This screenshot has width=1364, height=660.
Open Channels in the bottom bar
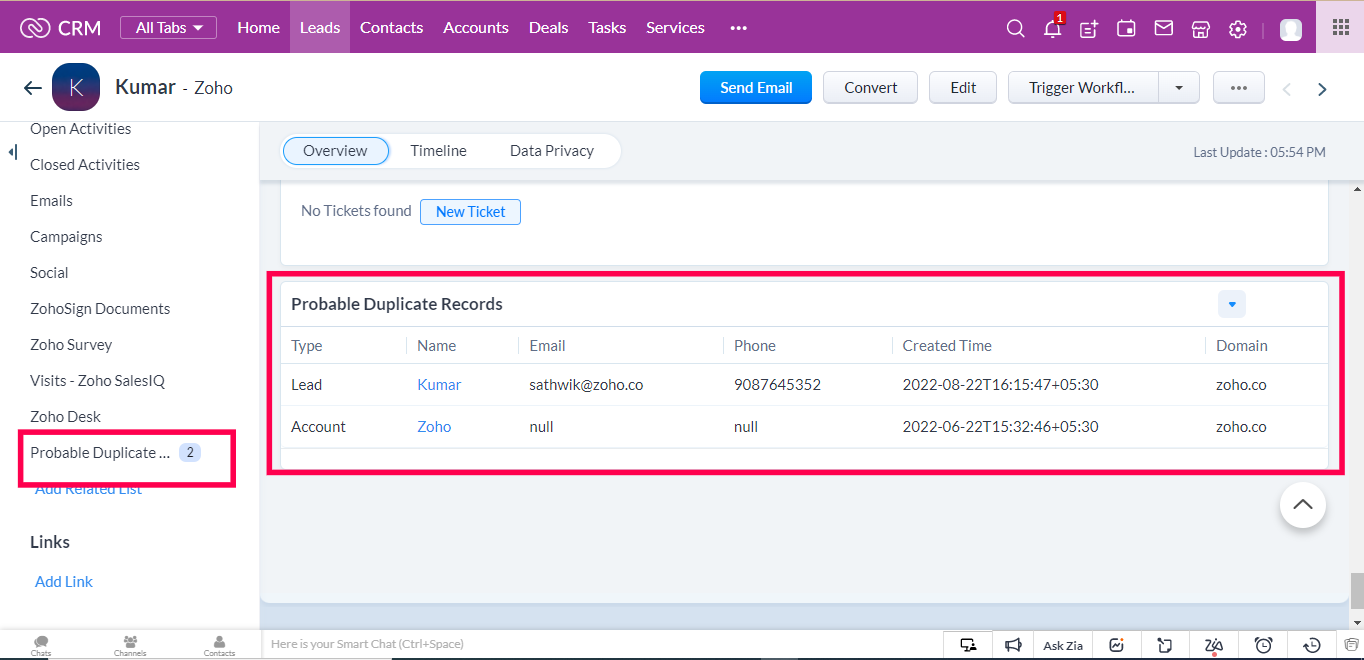point(130,645)
